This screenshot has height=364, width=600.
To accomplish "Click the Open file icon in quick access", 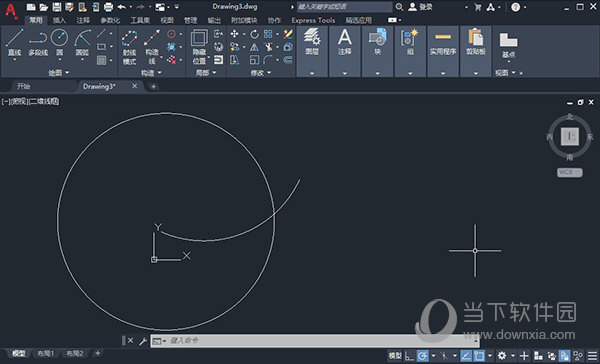I will (44, 7).
